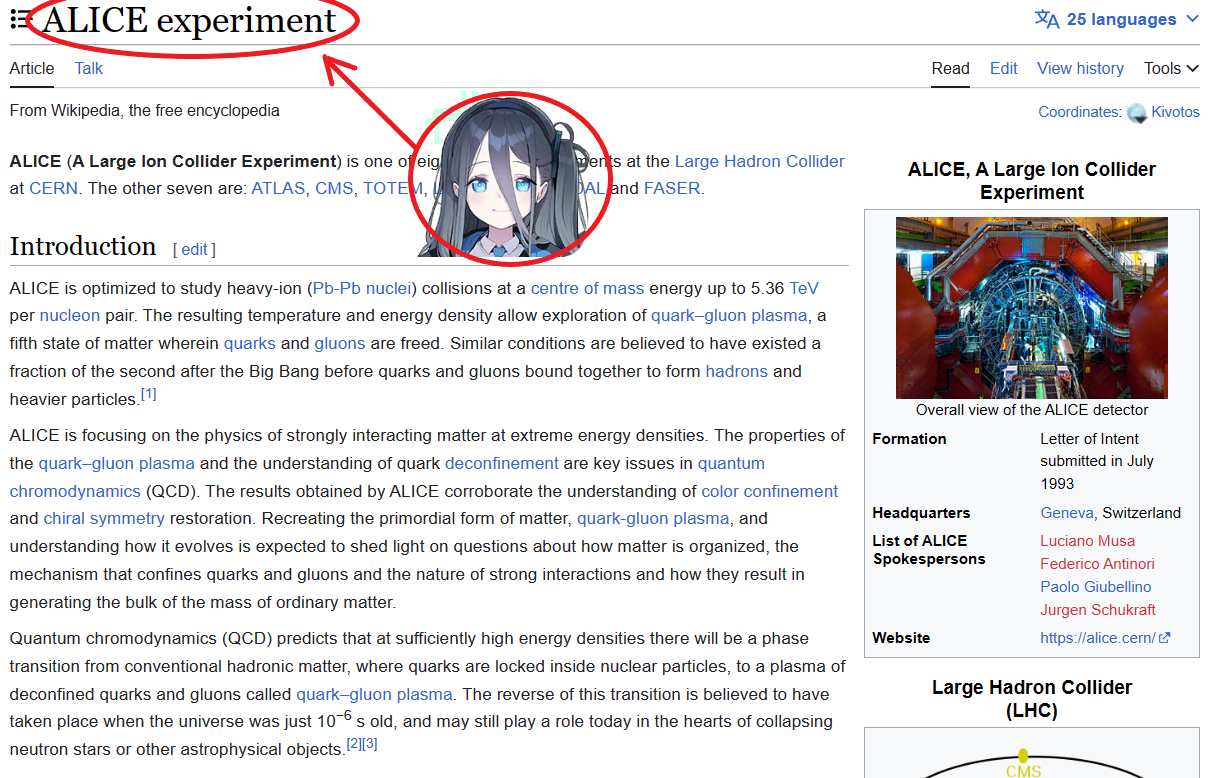Open the FASER experiment link
The height and width of the screenshot is (778, 1217).
pyautogui.click(x=672, y=188)
